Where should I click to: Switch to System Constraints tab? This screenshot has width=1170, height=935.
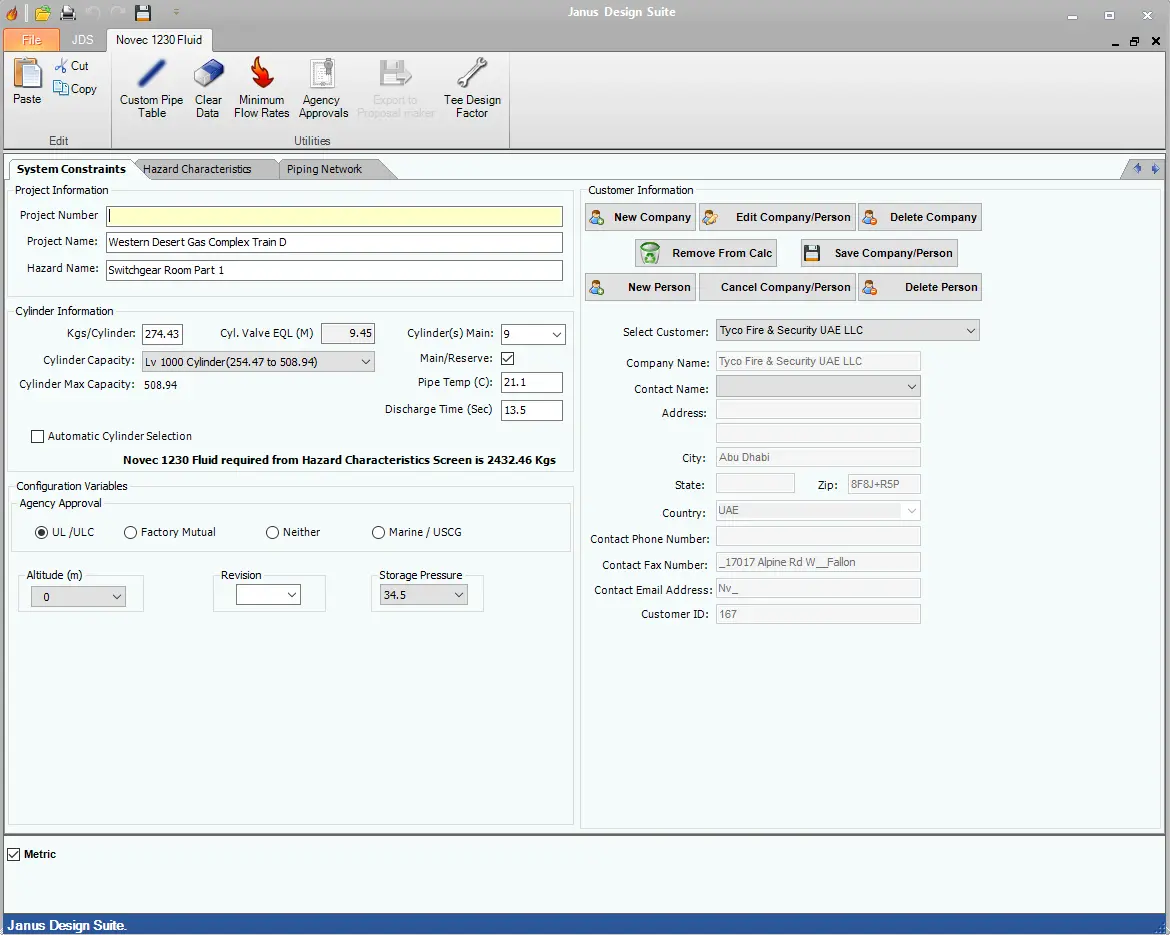coord(71,169)
